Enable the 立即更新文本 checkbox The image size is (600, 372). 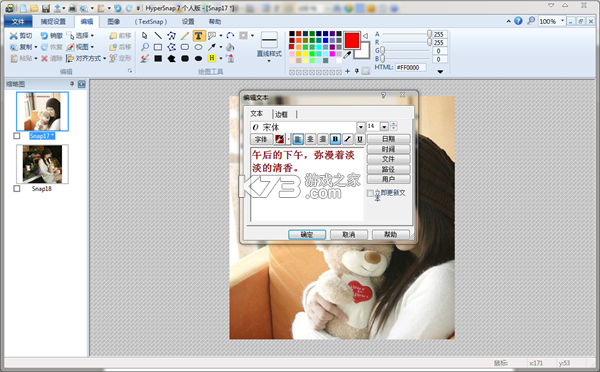pyautogui.click(x=370, y=193)
